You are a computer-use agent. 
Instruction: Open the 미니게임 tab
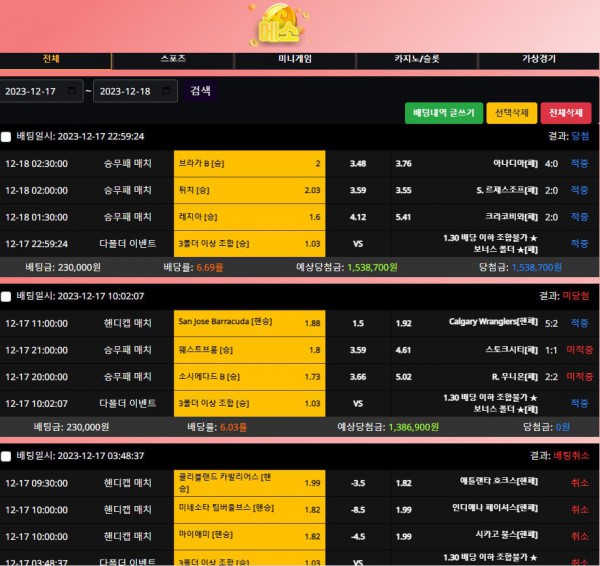(294, 59)
